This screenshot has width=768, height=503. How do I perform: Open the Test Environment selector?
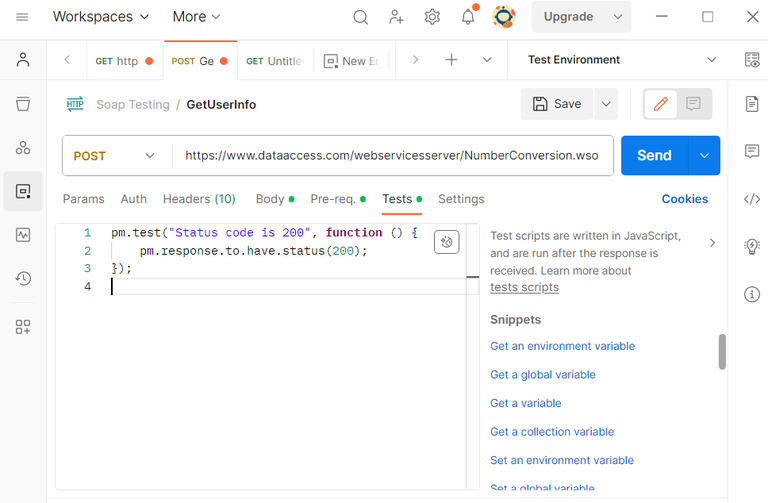[x=622, y=60]
